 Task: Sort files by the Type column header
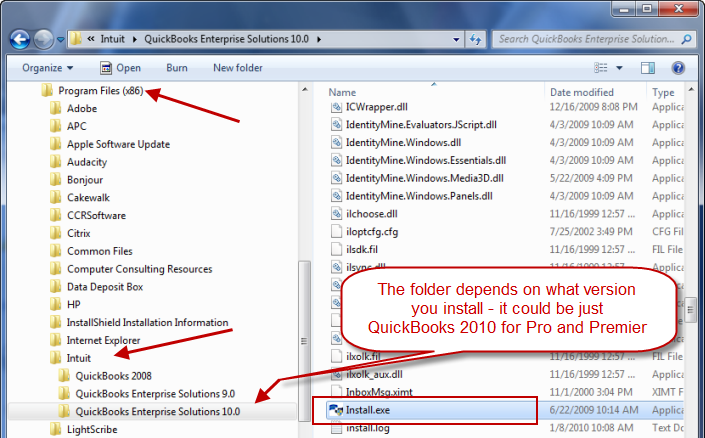664,92
